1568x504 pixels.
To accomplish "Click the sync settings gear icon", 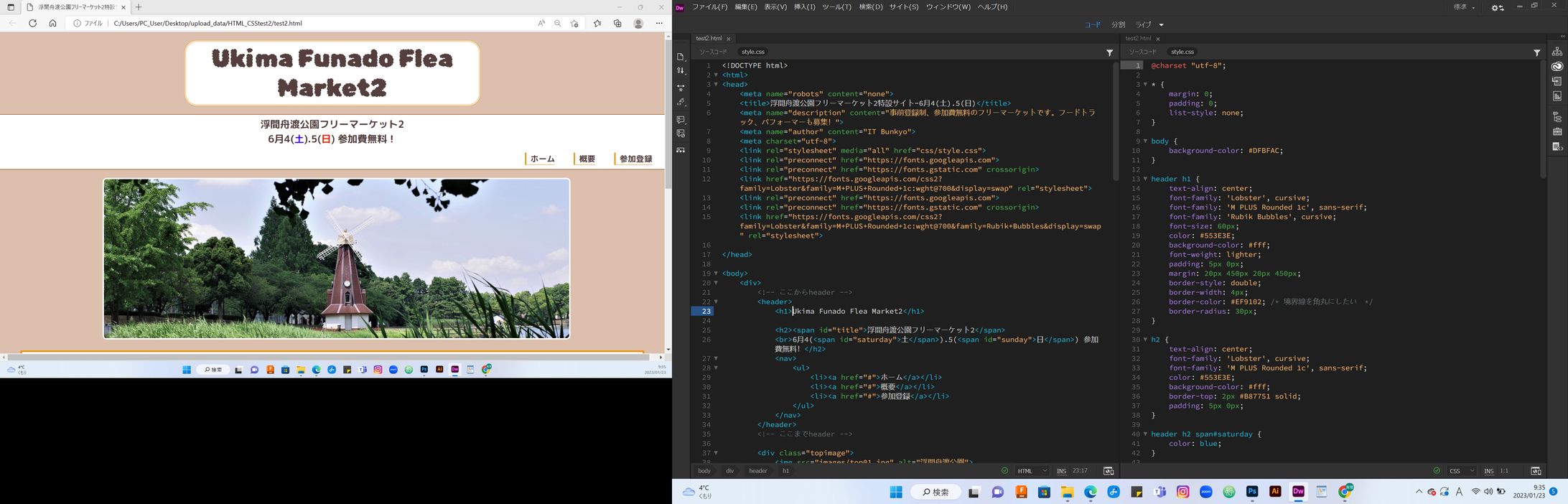I will pos(1498,7).
